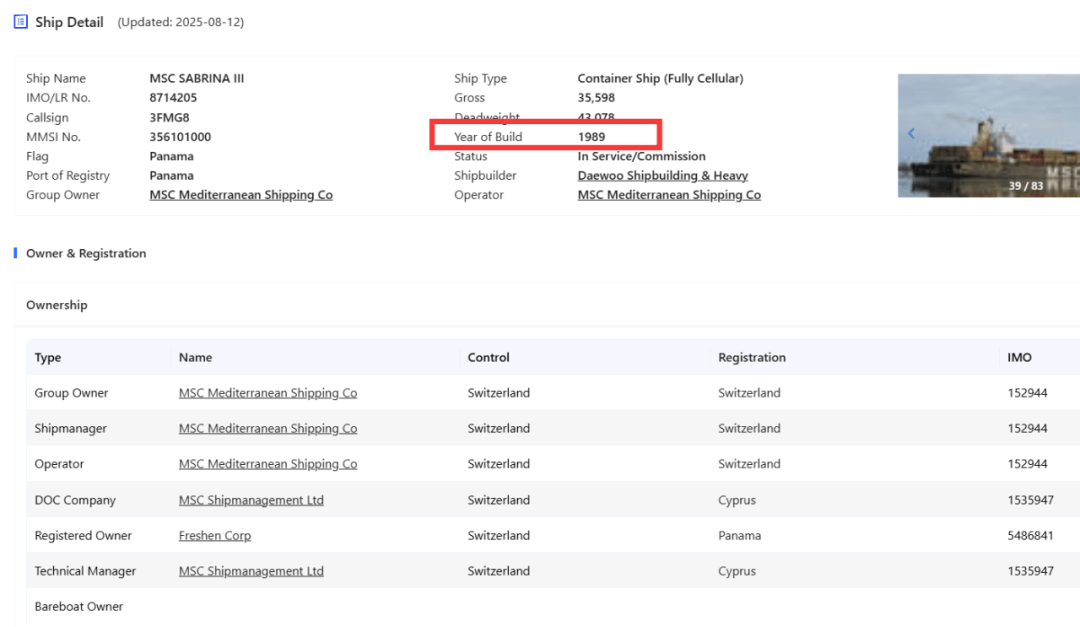
Task: Select MMSI number 356101000
Action: 180,137
